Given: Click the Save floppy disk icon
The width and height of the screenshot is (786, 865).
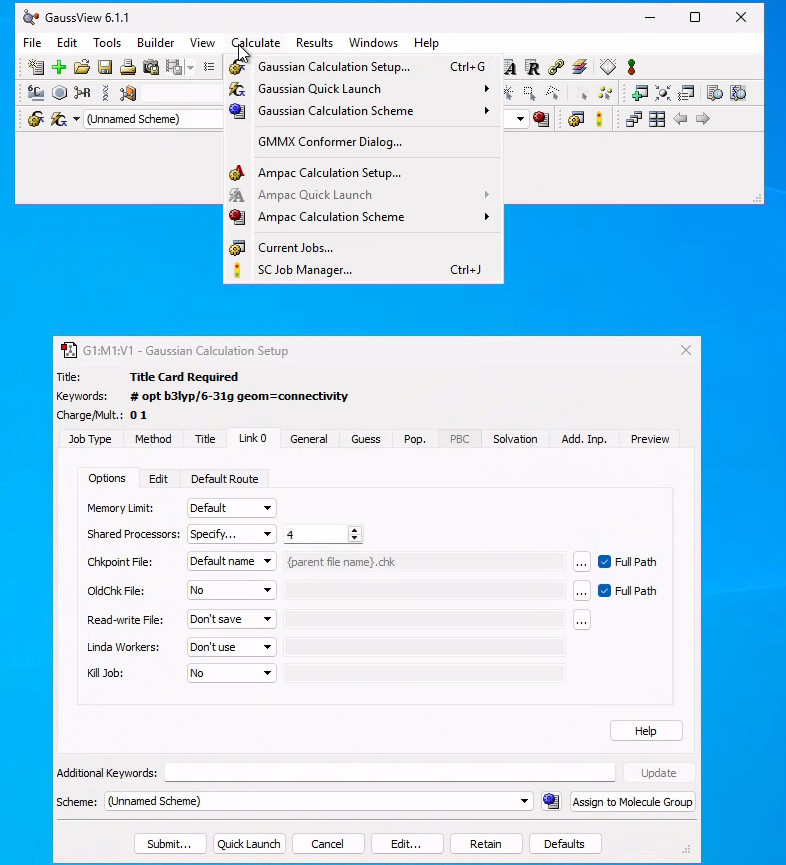Looking at the screenshot, I should [105, 67].
